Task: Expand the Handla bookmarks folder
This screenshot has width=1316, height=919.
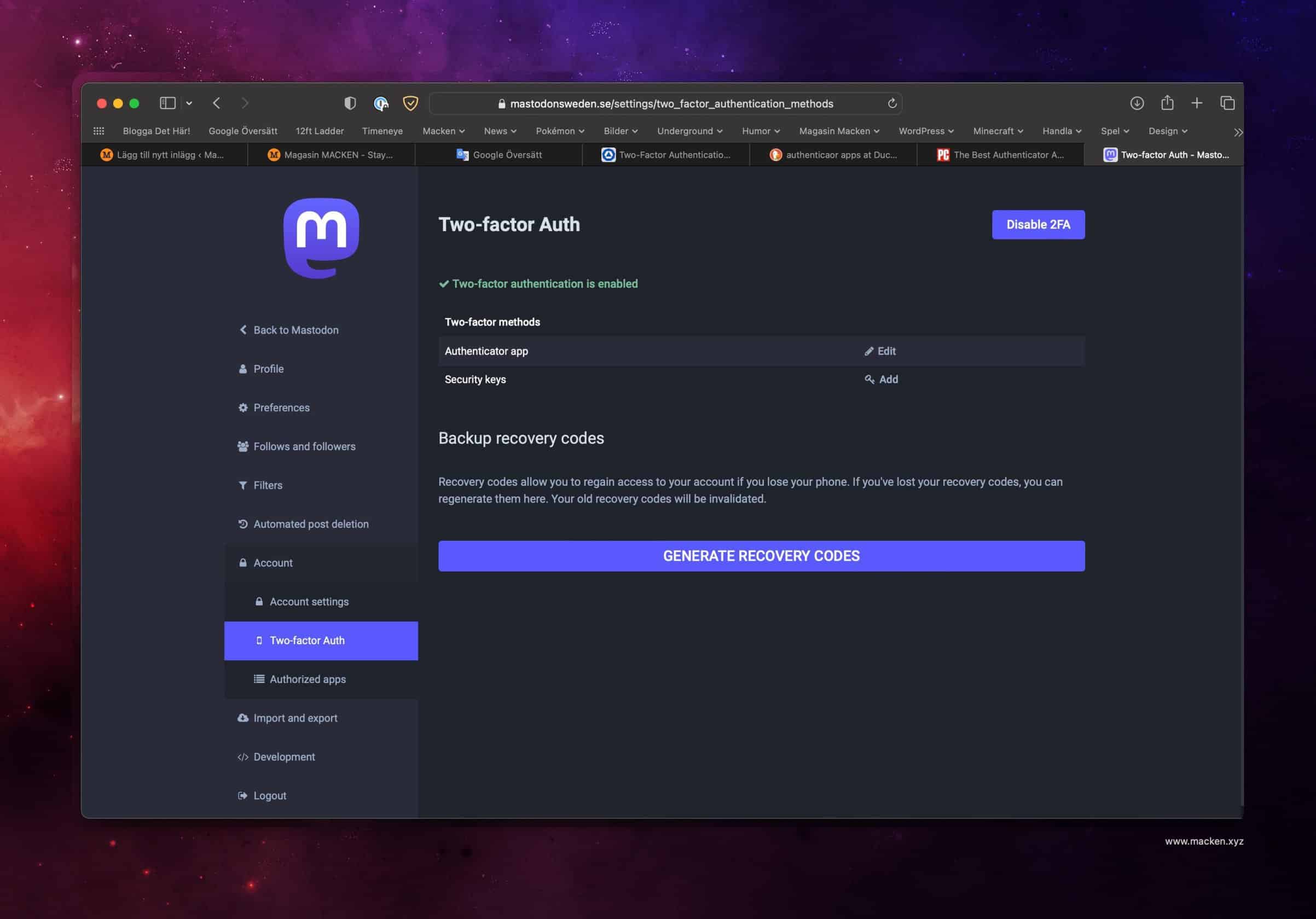Action: click(1062, 131)
